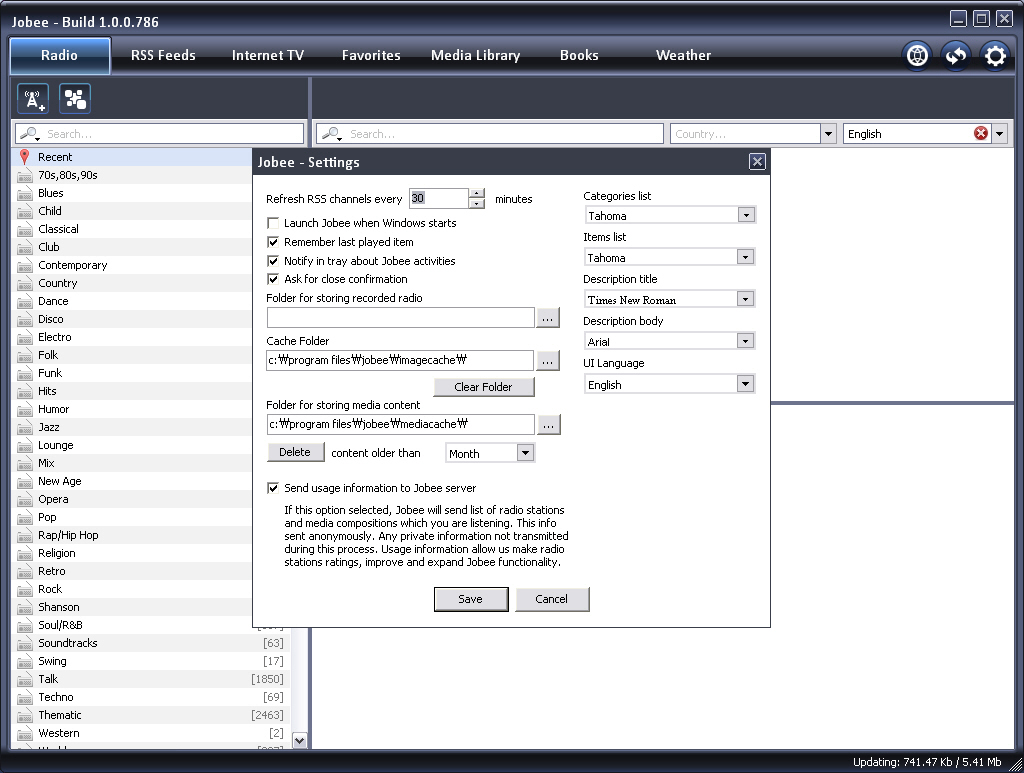Click the Delete content button
The height and width of the screenshot is (773, 1024).
point(295,452)
